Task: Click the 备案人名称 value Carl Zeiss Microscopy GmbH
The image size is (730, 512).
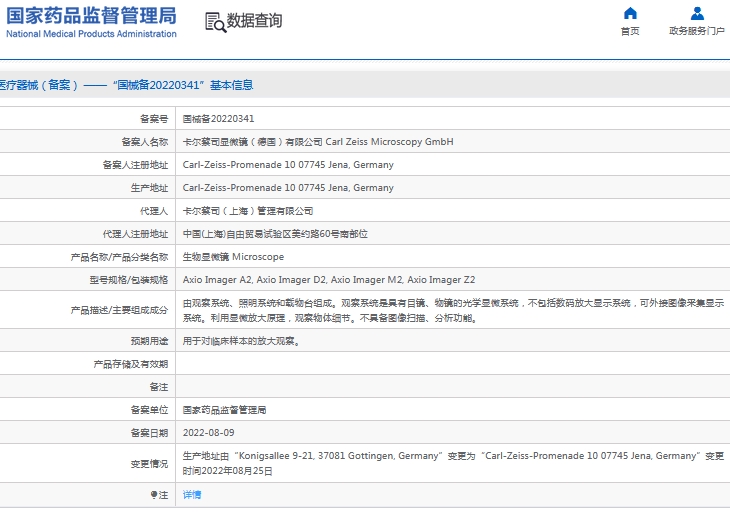Action: pyautogui.click(x=318, y=142)
